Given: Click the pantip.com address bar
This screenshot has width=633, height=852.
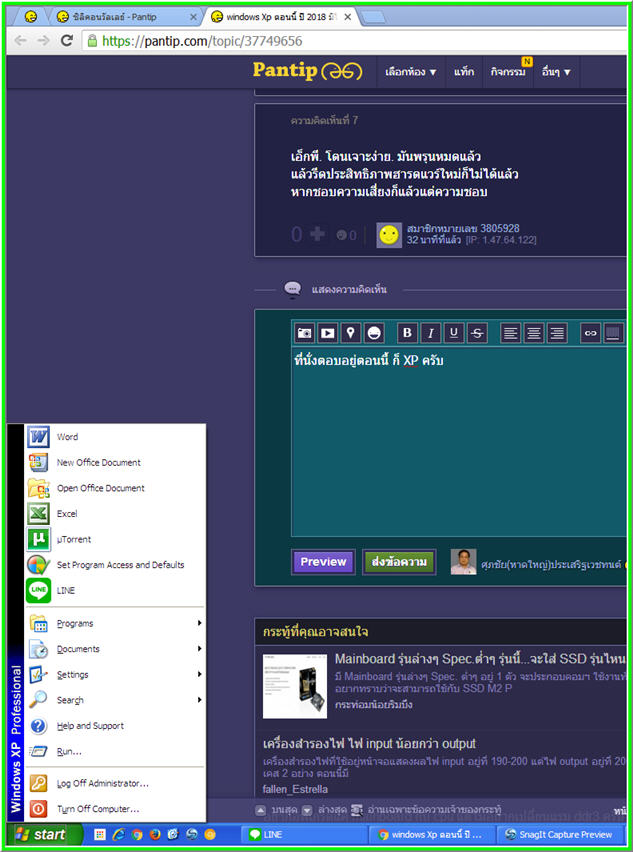Looking at the screenshot, I should tap(355, 41).
